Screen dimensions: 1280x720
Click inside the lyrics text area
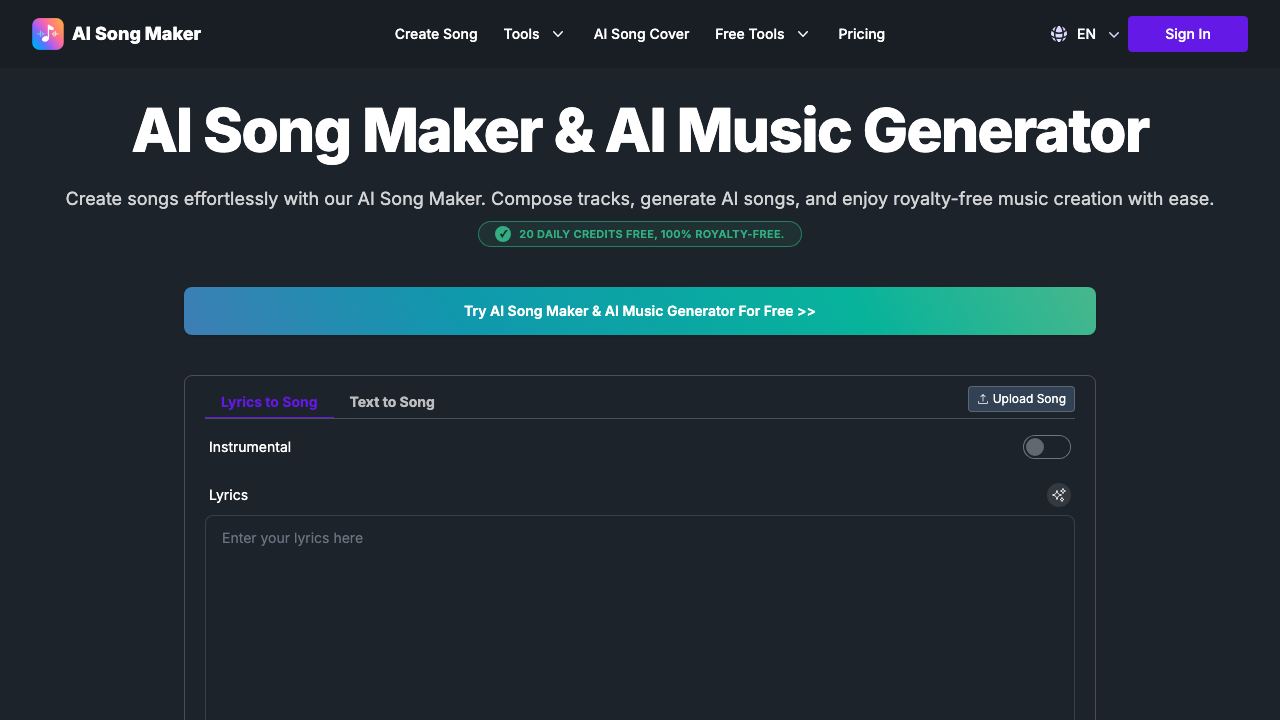pos(640,618)
